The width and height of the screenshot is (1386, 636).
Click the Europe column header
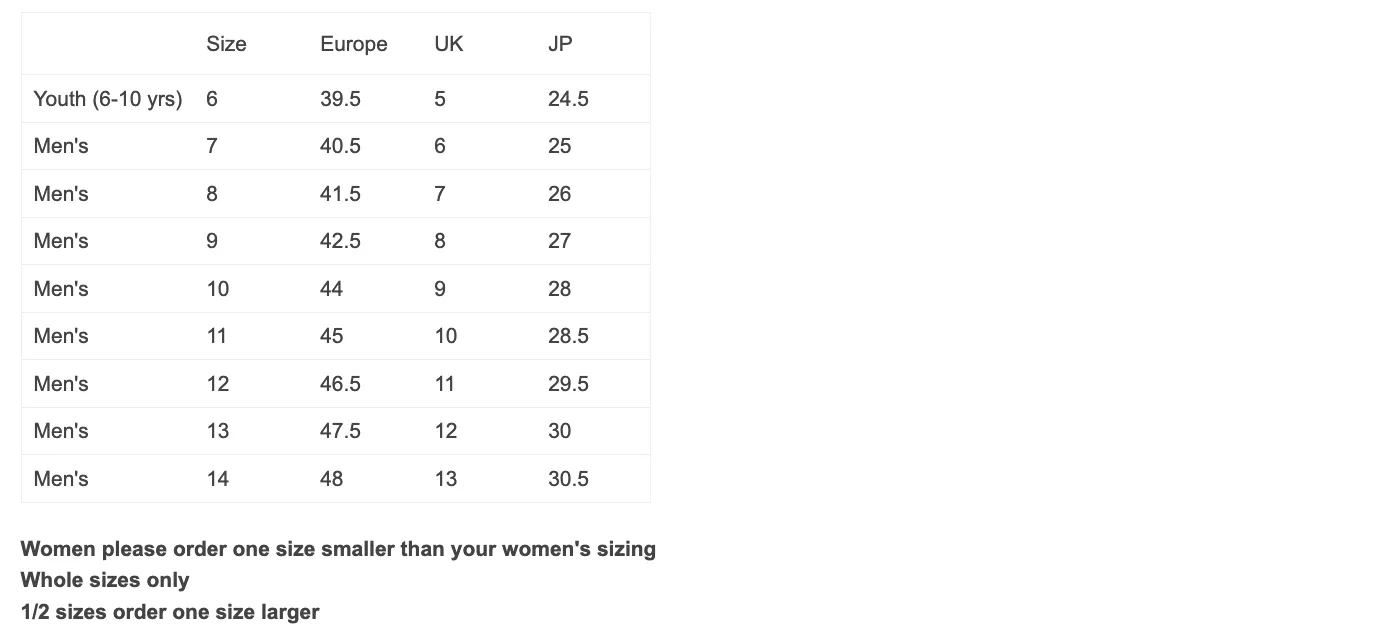pyautogui.click(x=353, y=44)
